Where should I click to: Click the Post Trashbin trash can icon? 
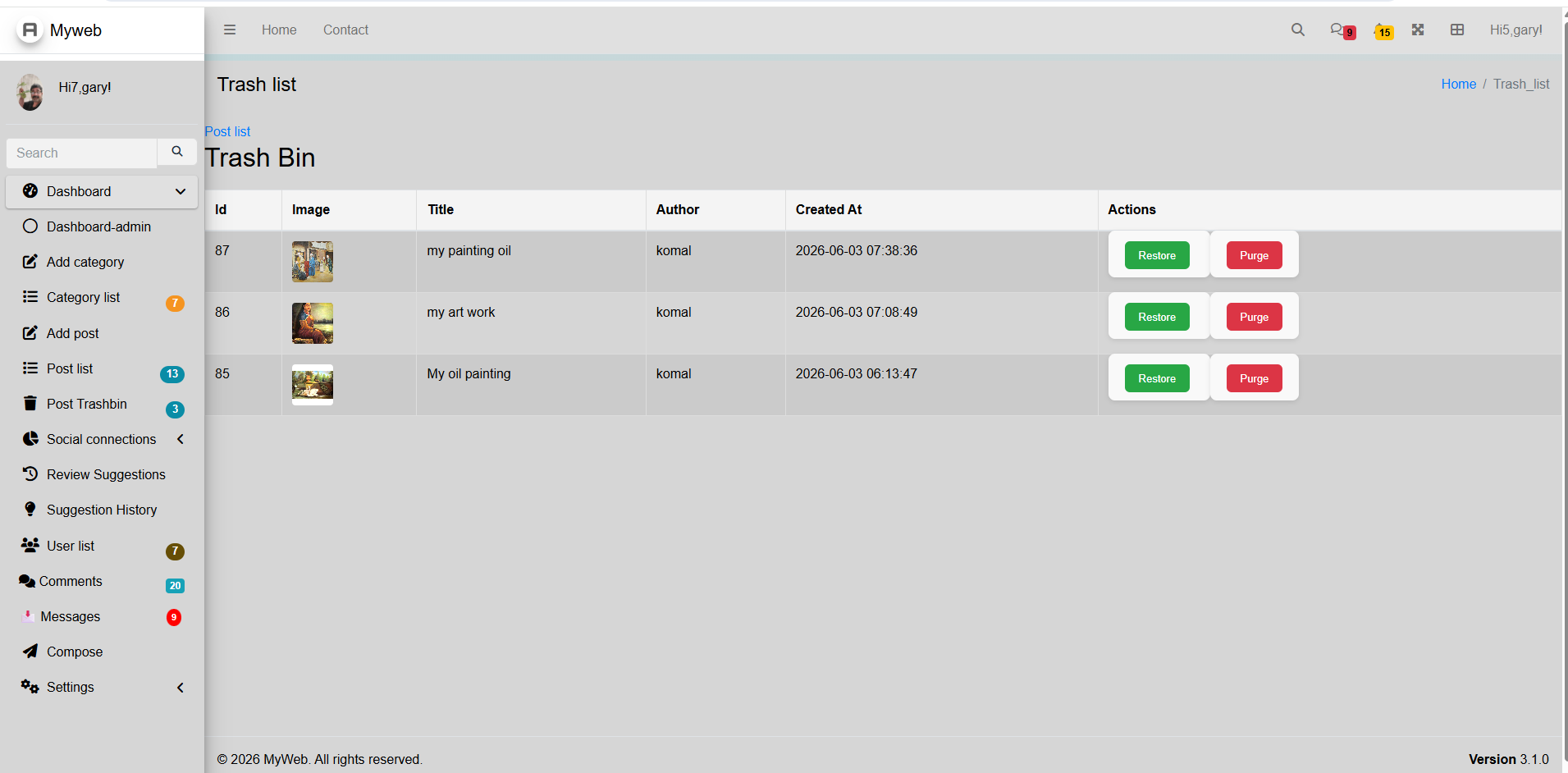pos(30,403)
